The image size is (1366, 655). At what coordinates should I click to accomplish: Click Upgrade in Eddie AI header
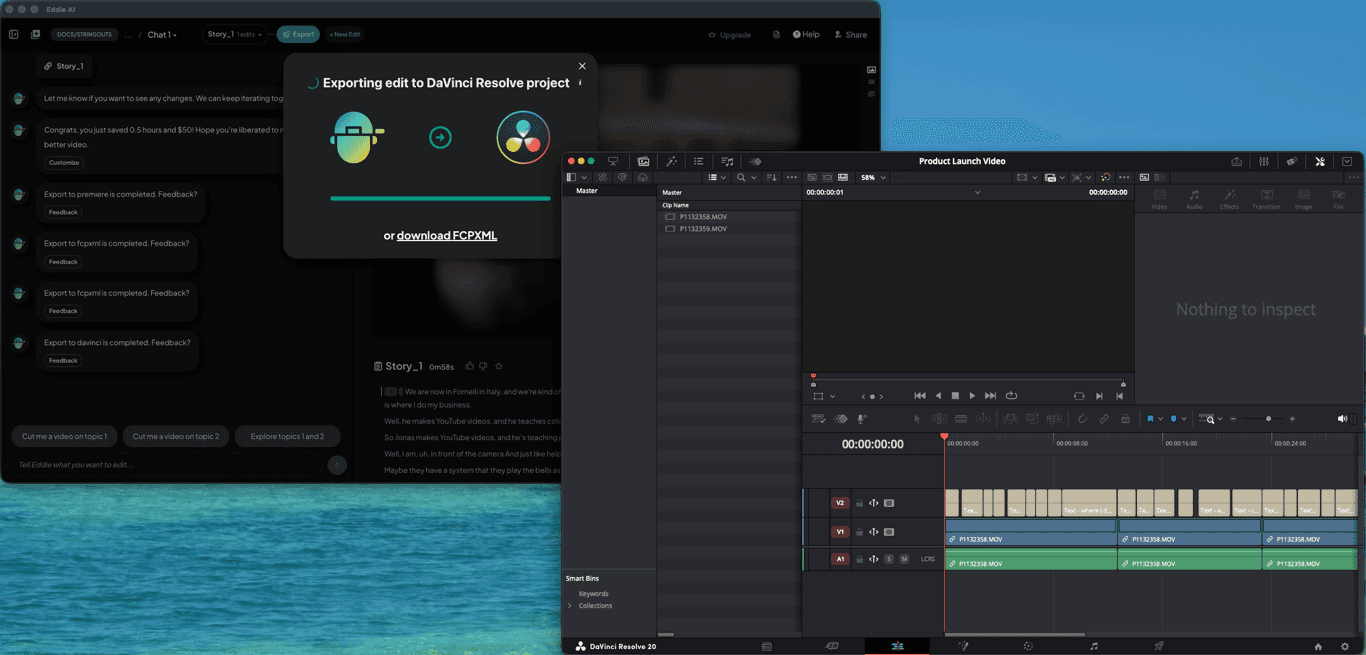click(729, 35)
